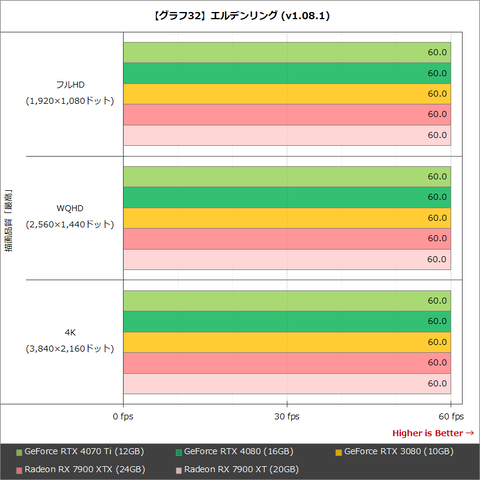Image resolution: width=480 pixels, height=480 pixels.
Task: Click the yellow フルHD RTX 3080 bar
Action: point(287,94)
